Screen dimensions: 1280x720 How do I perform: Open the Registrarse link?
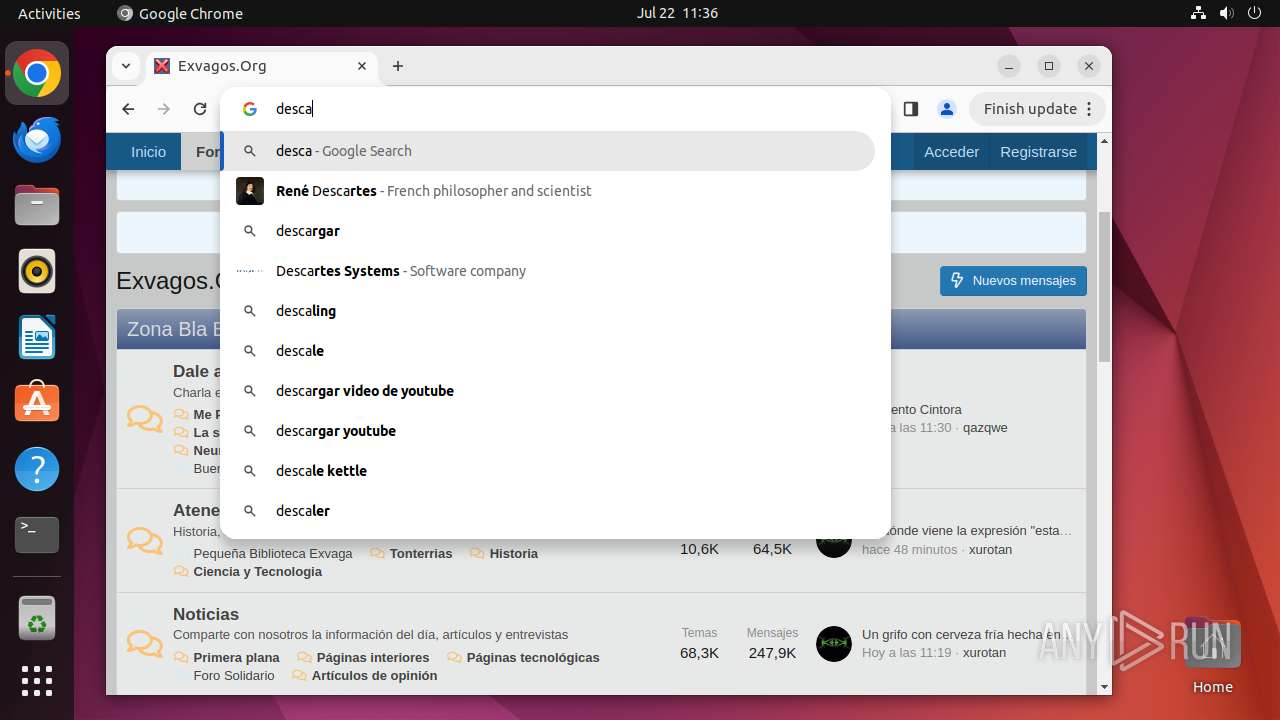1038,152
